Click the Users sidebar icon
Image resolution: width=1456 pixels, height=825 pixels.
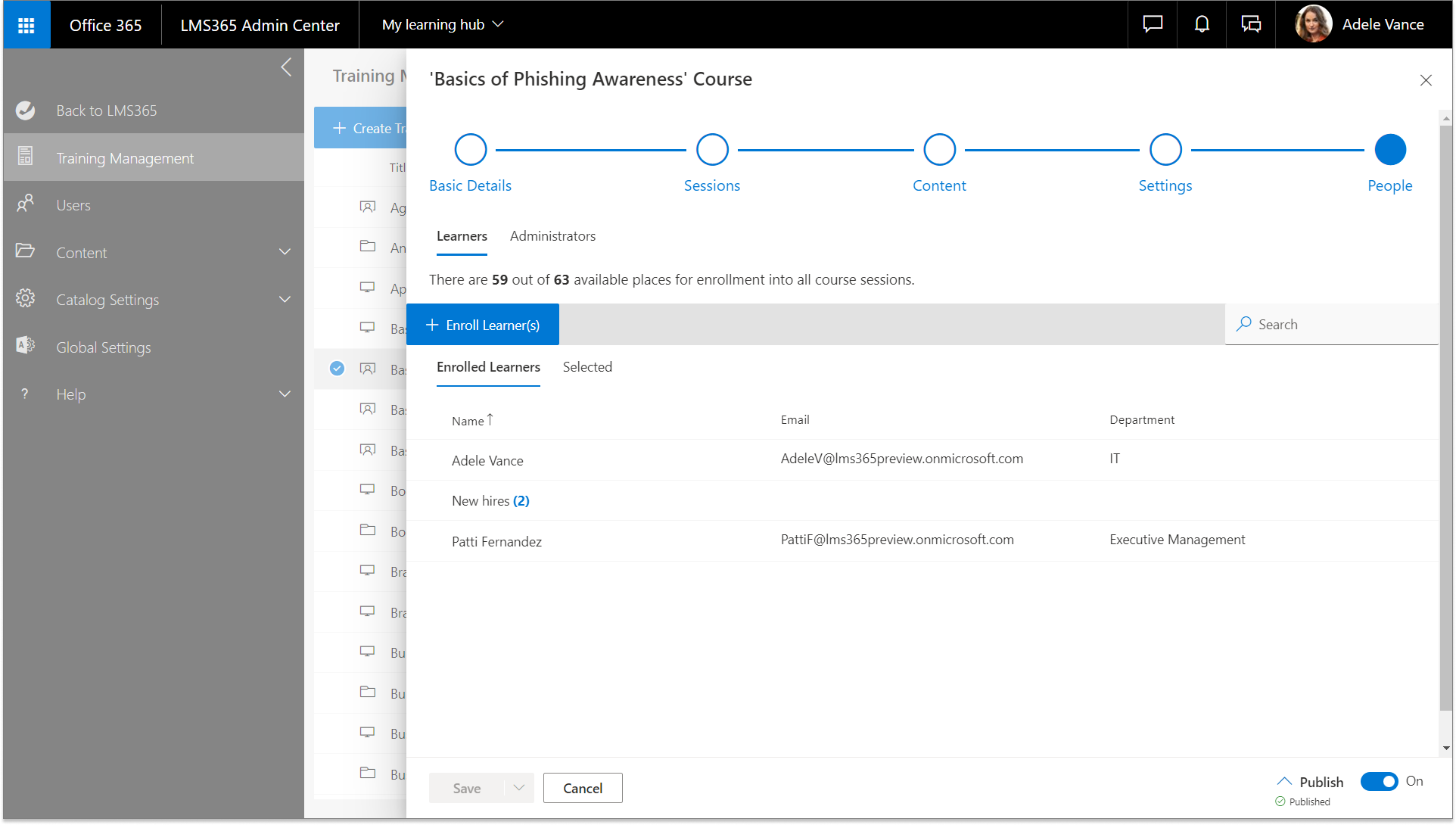[x=25, y=204]
